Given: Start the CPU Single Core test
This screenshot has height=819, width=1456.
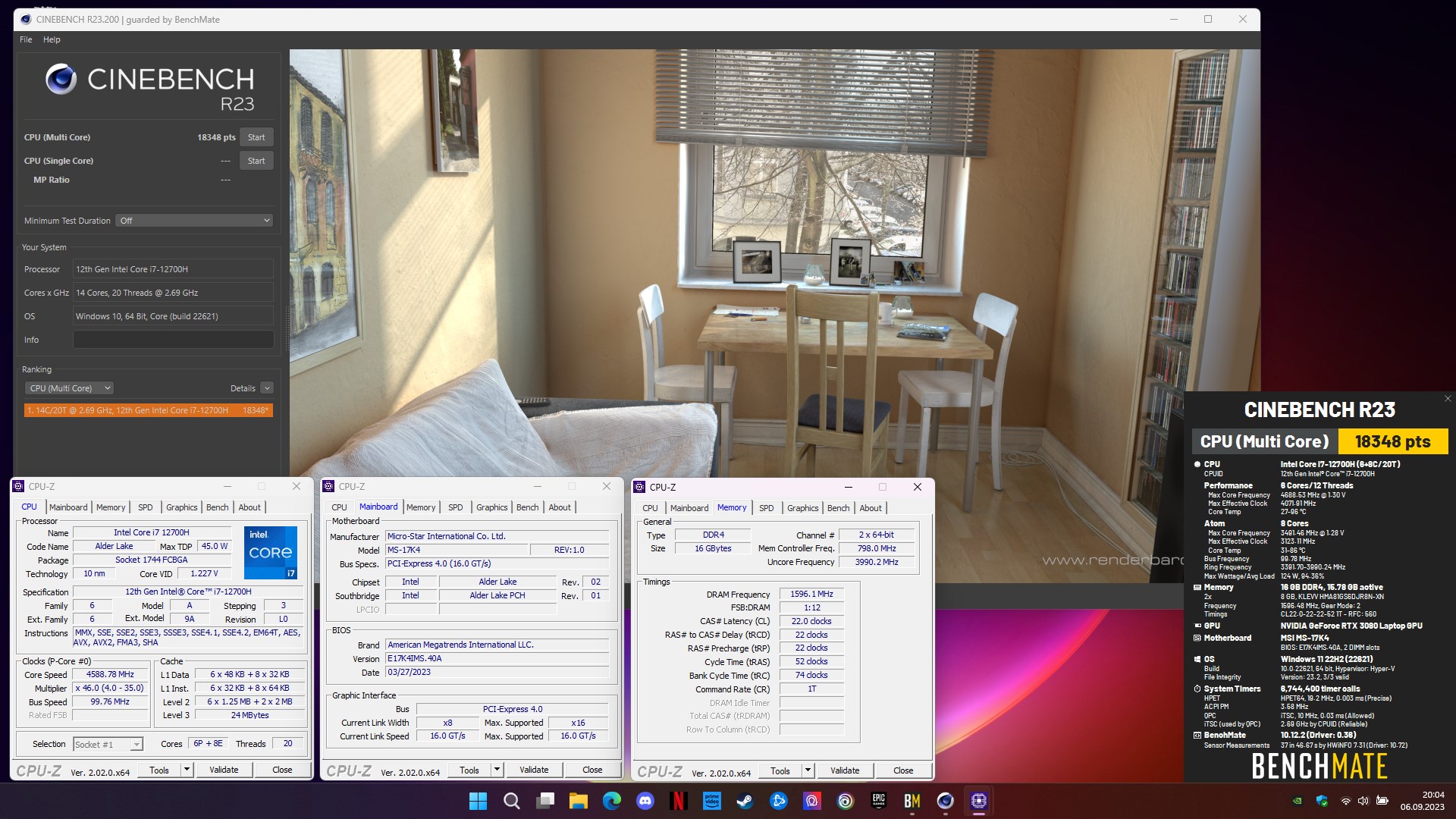Looking at the screenshot, I should [256, 161].
